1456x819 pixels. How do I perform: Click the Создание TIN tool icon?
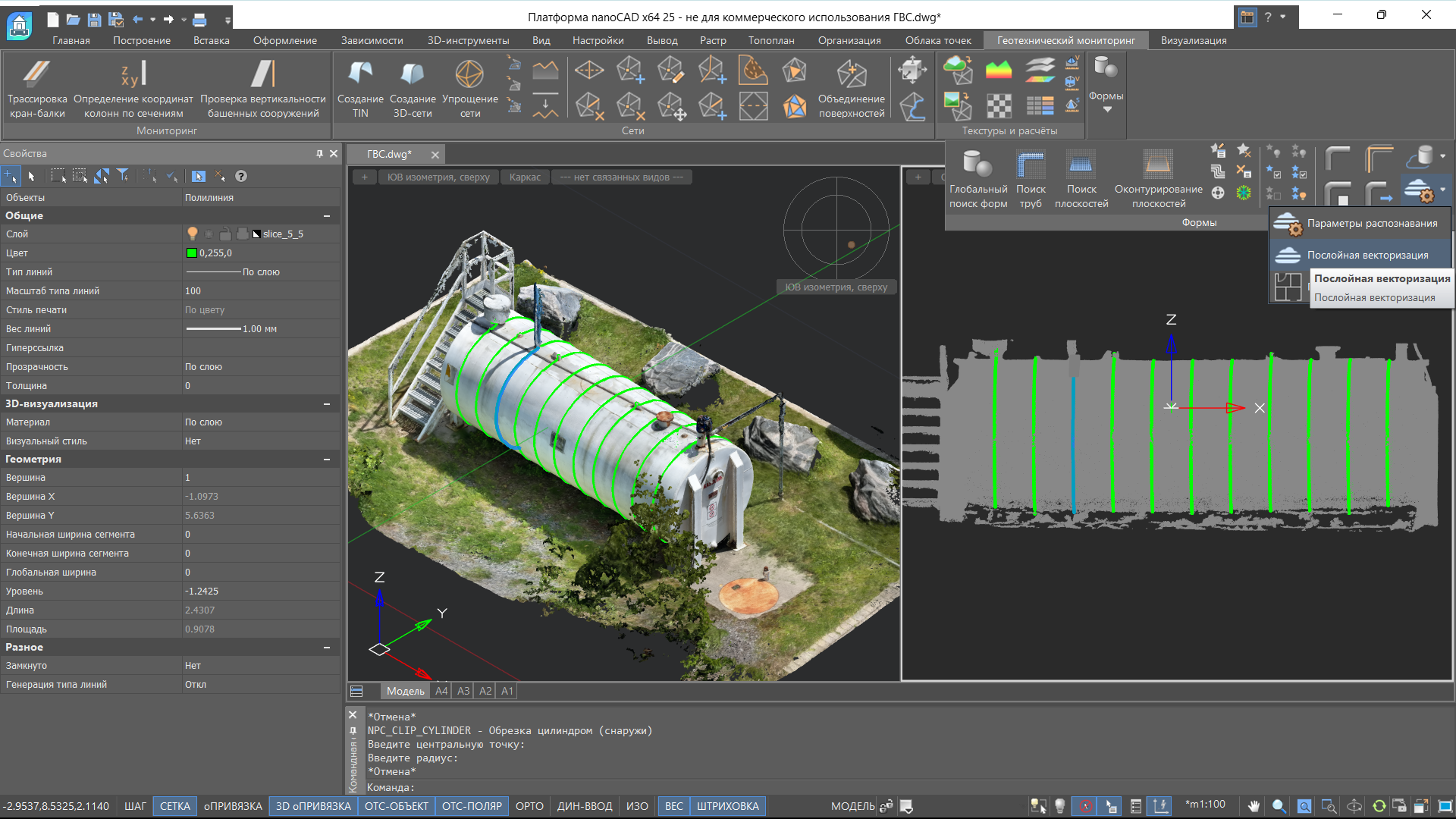click(360, 74)
